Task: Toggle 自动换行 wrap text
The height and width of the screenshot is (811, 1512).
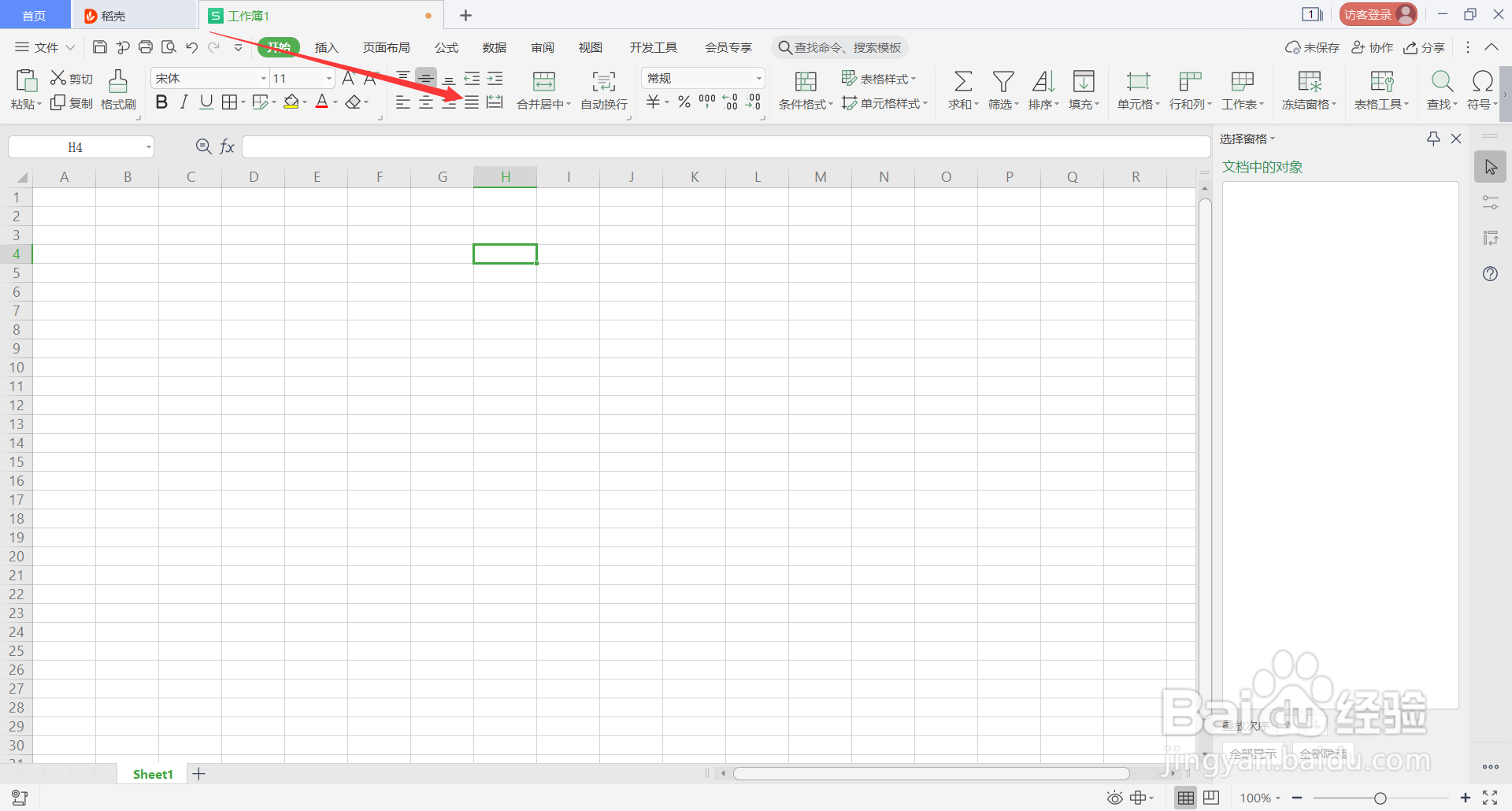Action: pyautogui.click(x=604, y=90)
